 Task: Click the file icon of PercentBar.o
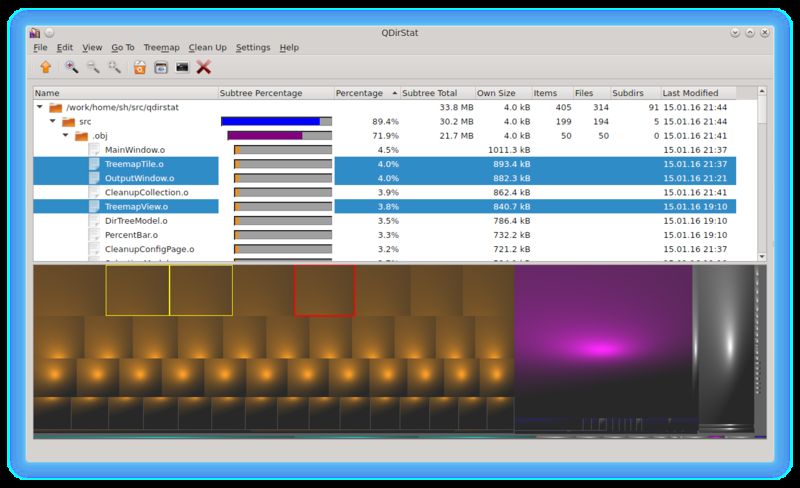(94, 235)
